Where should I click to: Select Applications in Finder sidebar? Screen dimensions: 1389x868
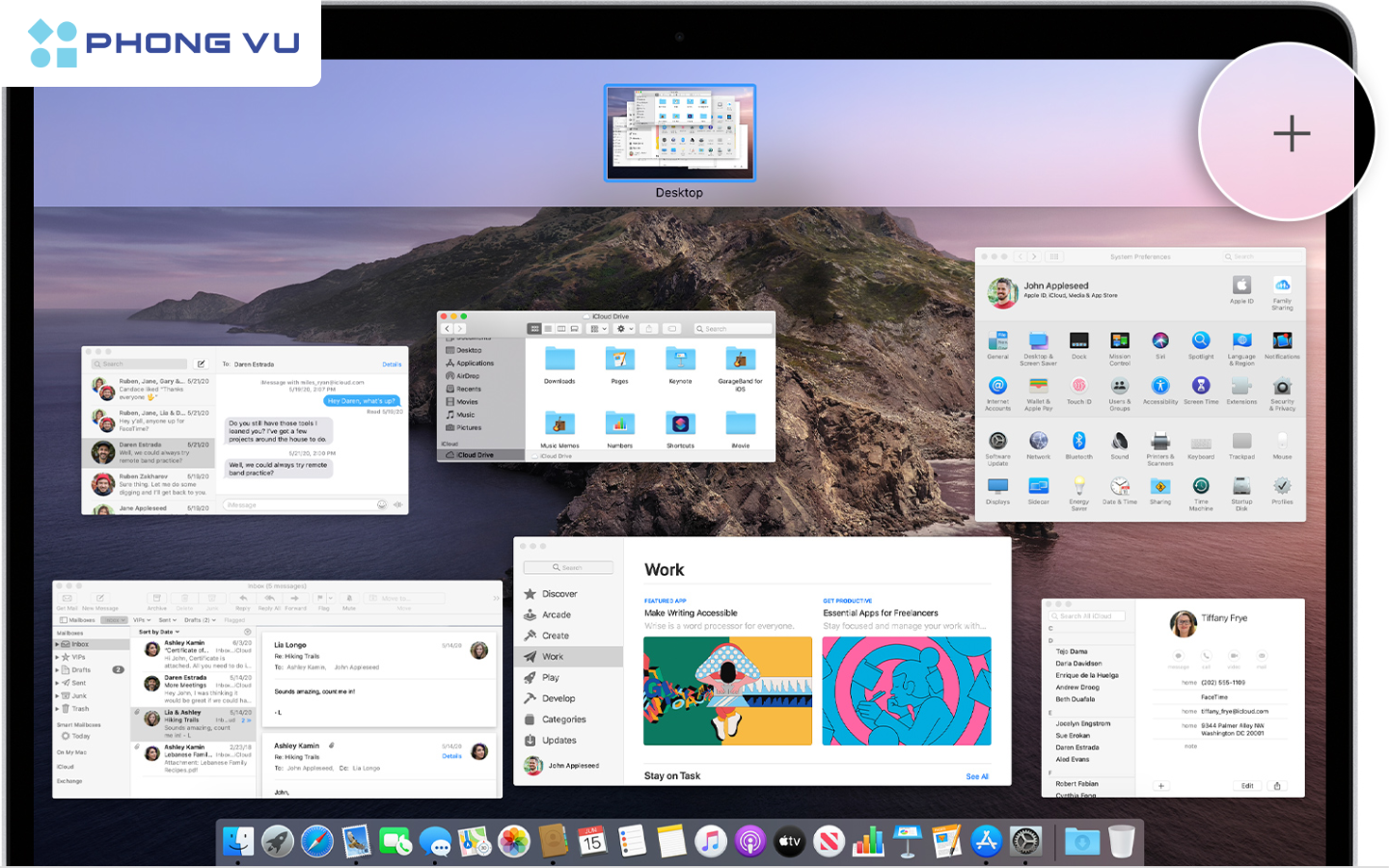[470, 363]
